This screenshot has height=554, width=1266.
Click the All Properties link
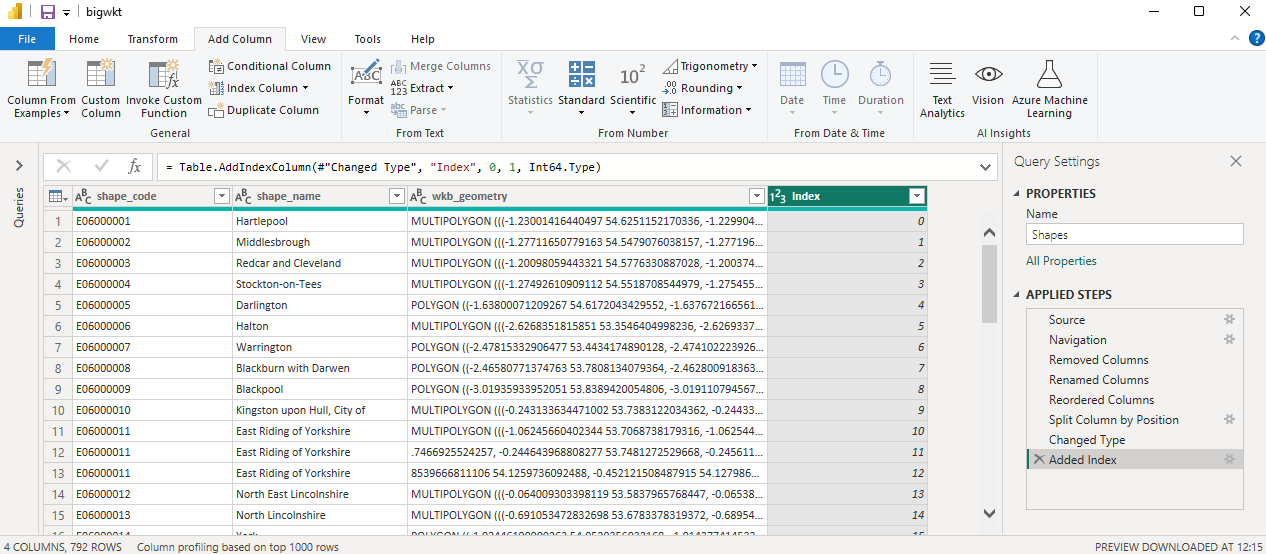(x=1061, y=261)
